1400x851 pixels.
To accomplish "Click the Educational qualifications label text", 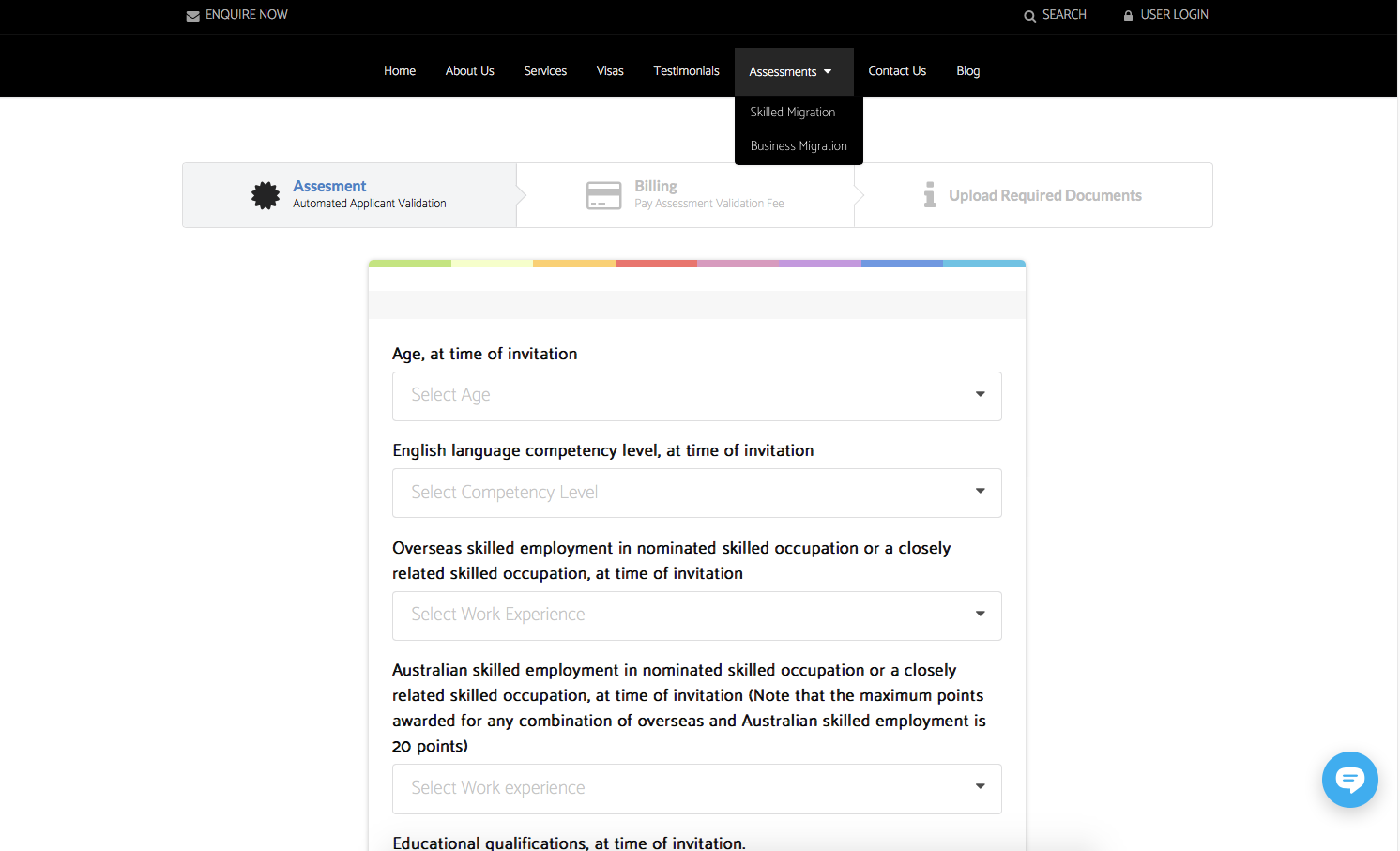I will click(569, 843).
